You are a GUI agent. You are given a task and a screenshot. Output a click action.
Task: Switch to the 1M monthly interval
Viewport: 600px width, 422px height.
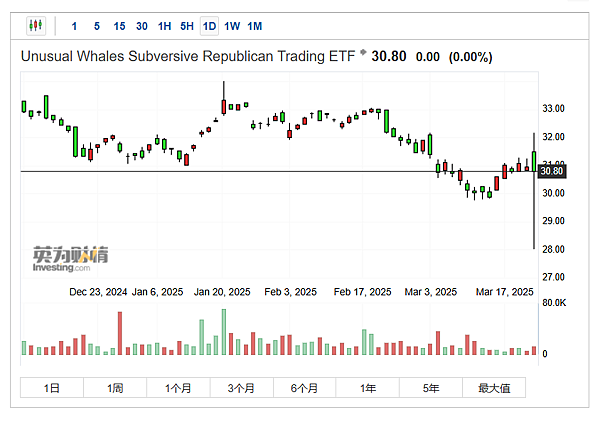pyautogui.click(x=255, y=25)
